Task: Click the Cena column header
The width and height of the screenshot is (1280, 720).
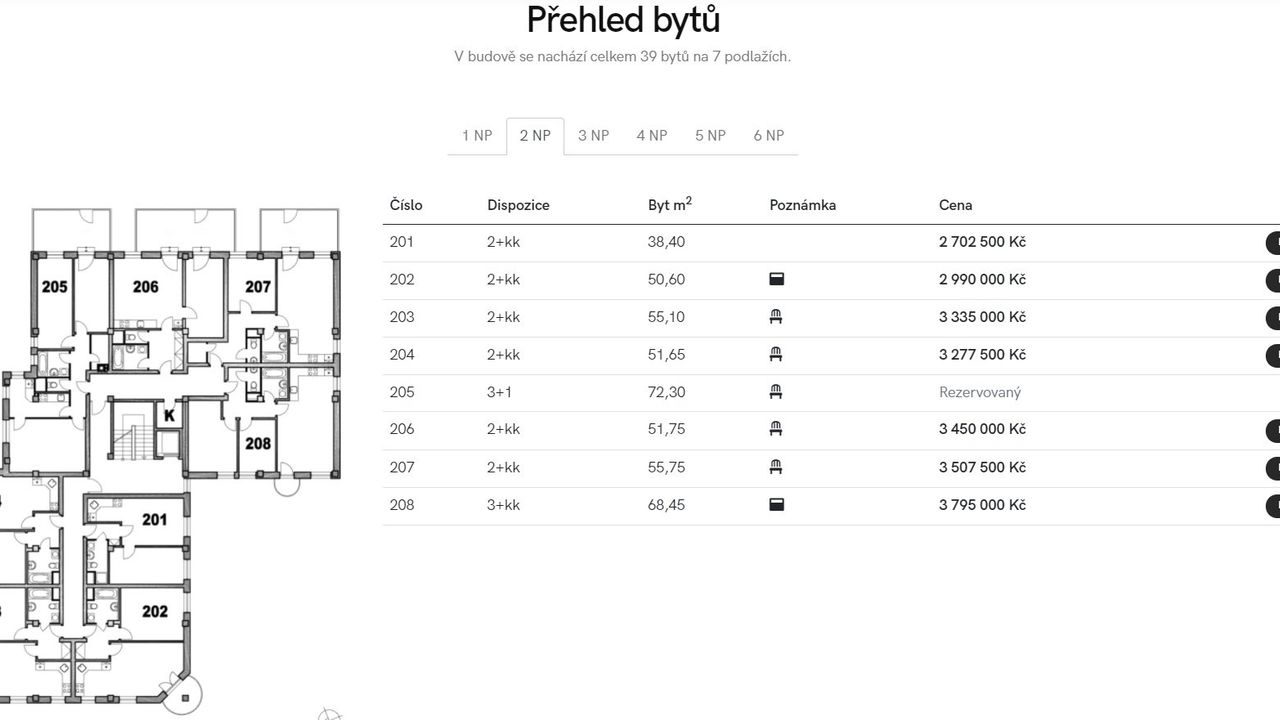Action: point(955,205)
